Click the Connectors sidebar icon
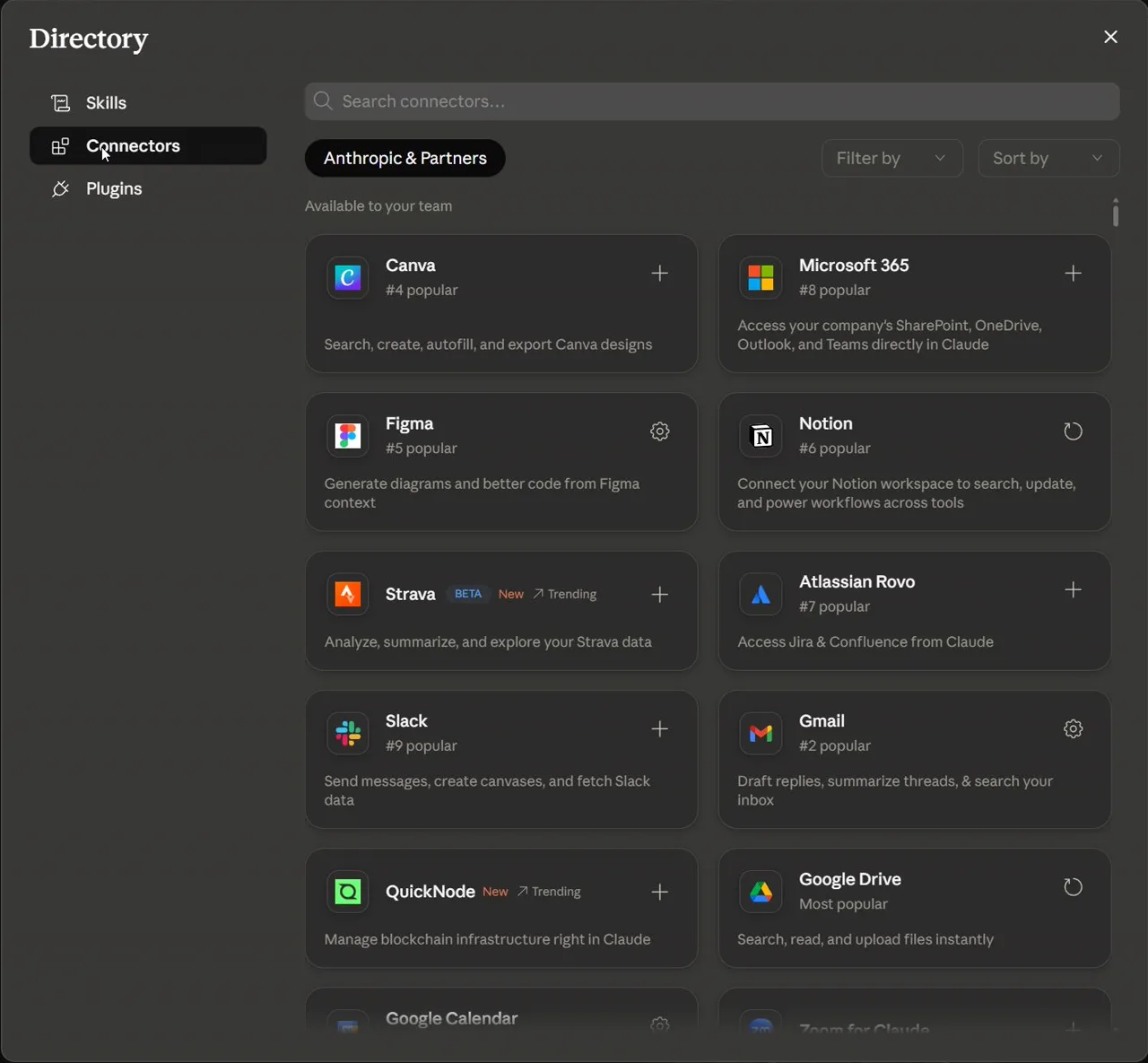 coord(60,146)
